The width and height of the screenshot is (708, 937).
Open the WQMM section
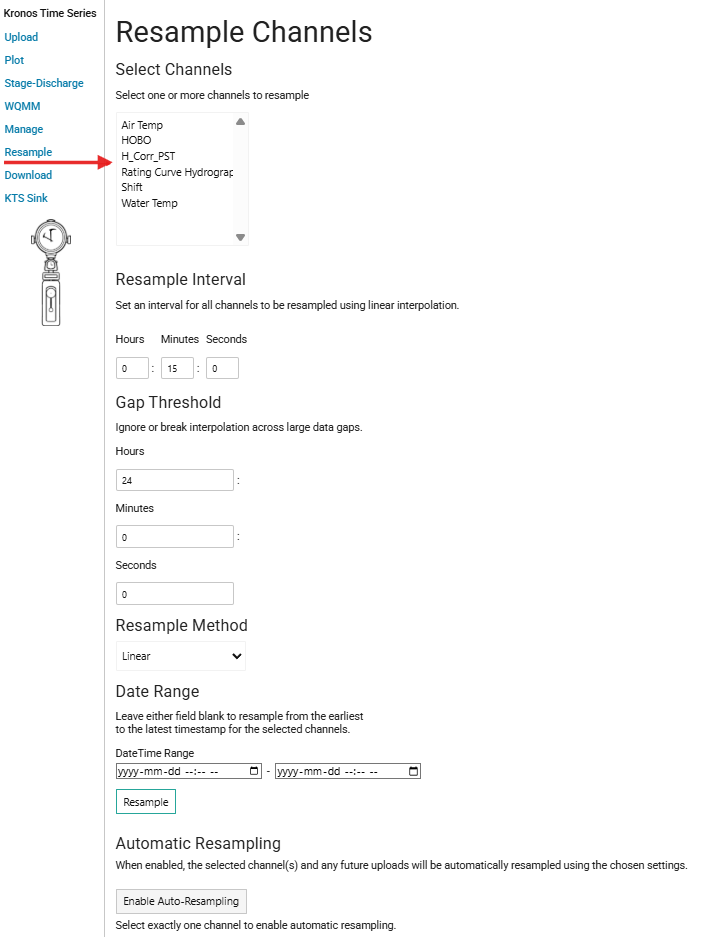(x=22, y=106)
